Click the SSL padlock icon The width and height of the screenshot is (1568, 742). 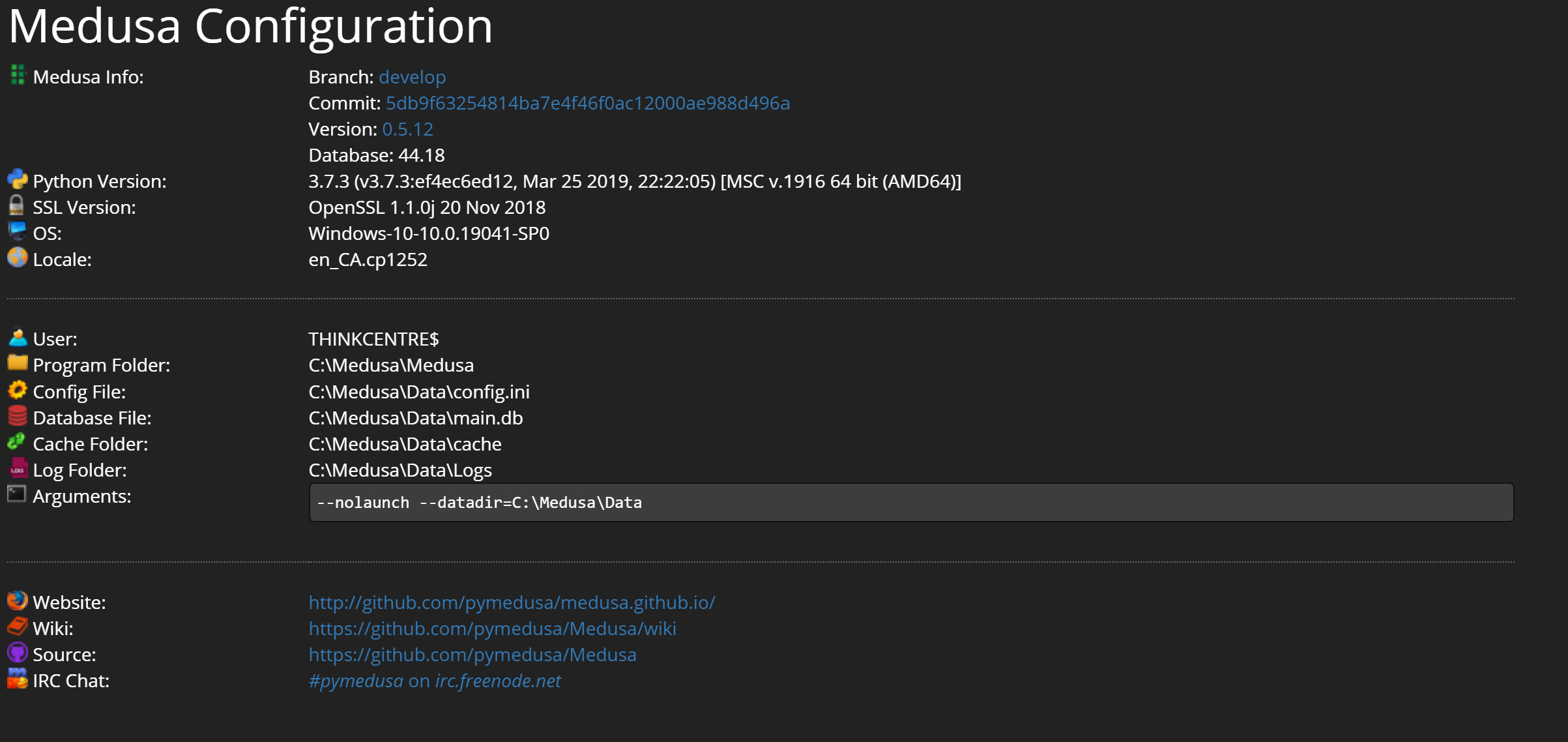[17, 207]
